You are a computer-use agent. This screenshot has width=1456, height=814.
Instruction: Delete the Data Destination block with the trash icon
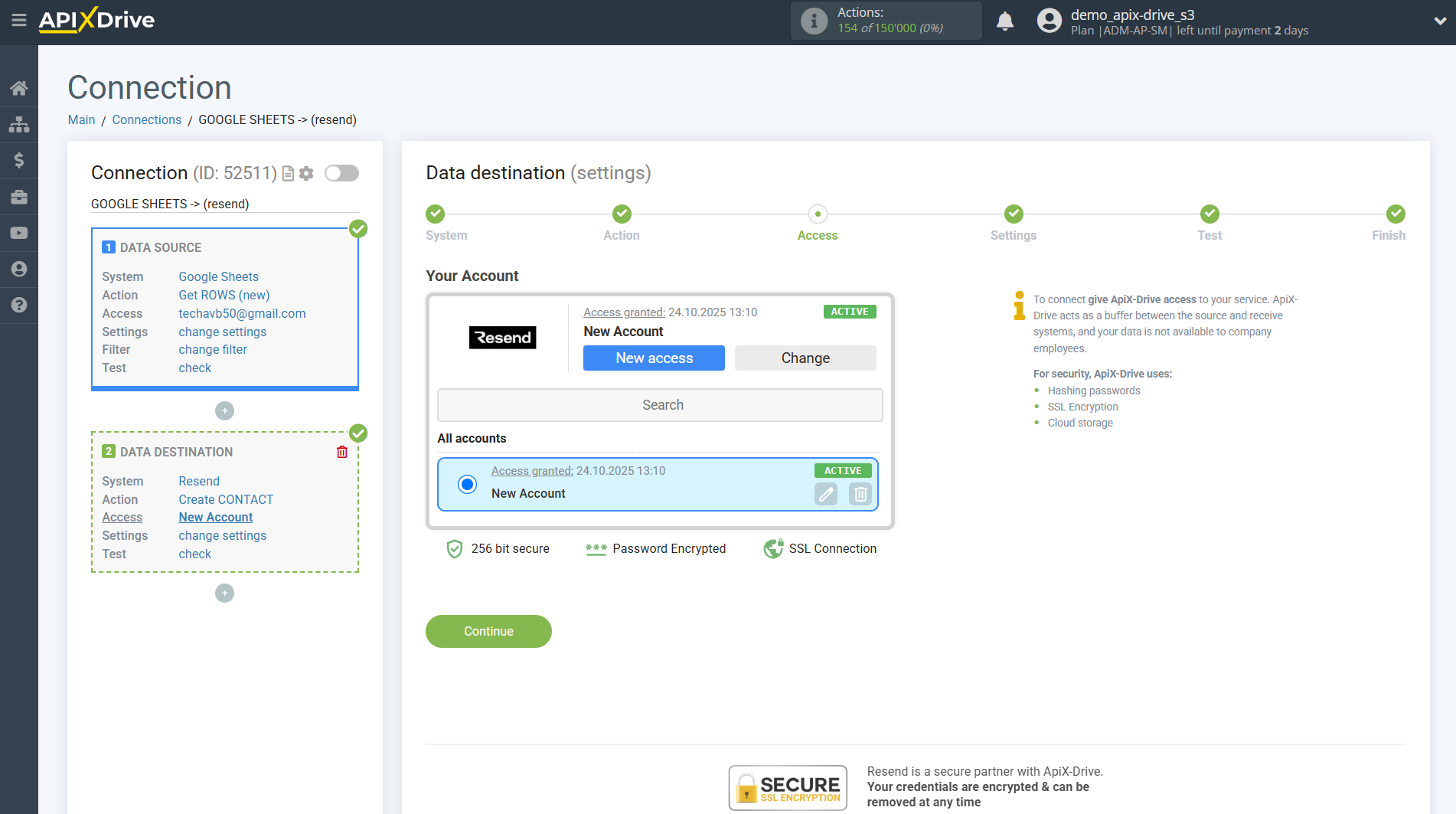pyautogui.click(x=341, y=451)
